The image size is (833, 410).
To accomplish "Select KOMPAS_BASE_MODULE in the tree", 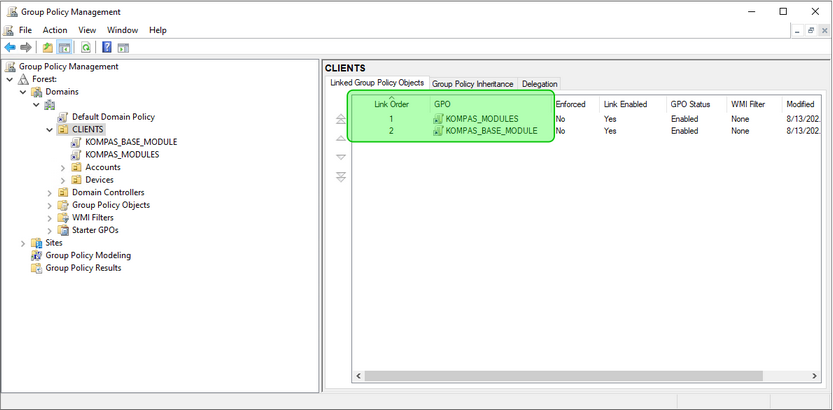I will pyautogui.click(x=131, y=142).
